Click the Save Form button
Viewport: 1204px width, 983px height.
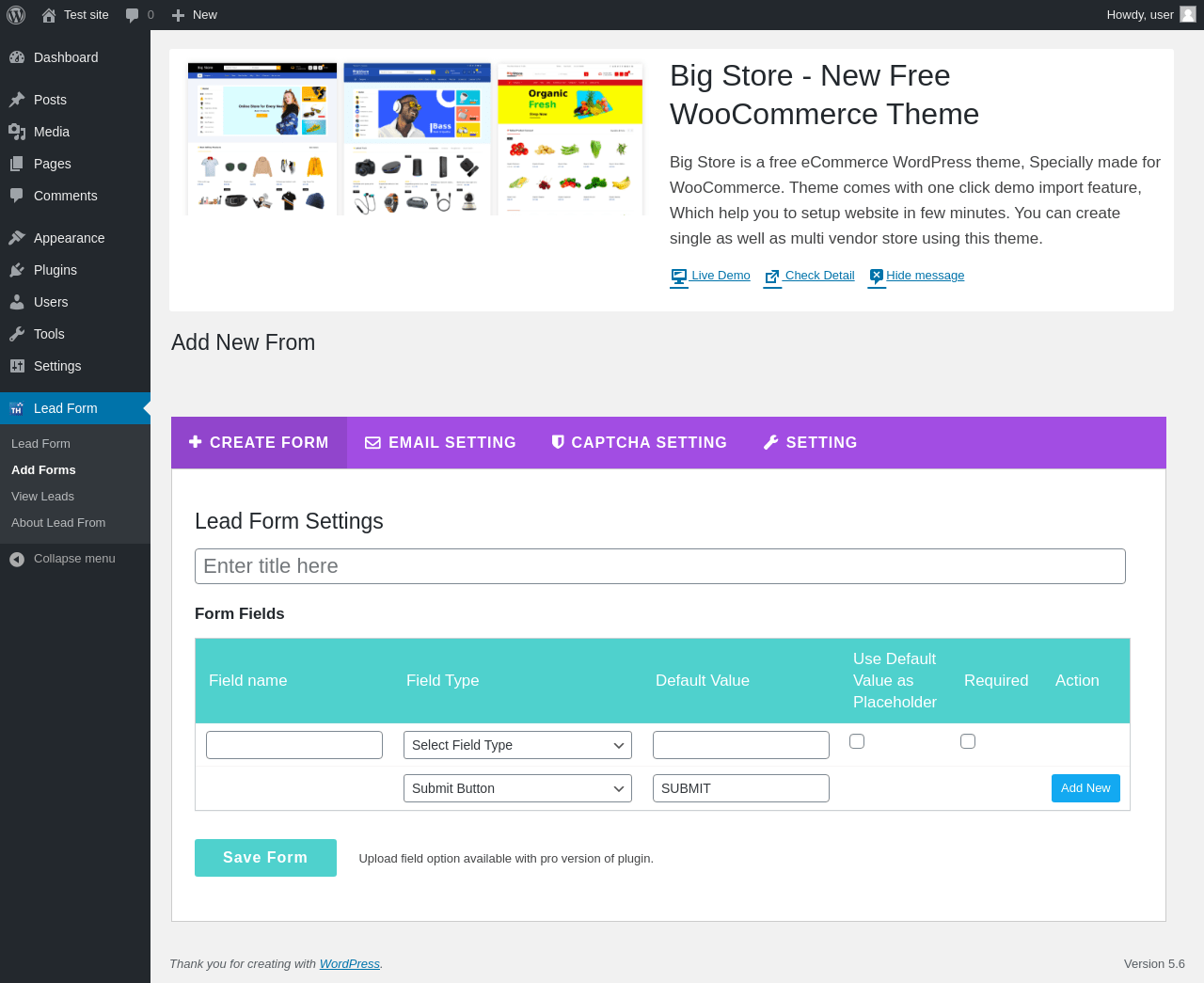pos(265,858)
